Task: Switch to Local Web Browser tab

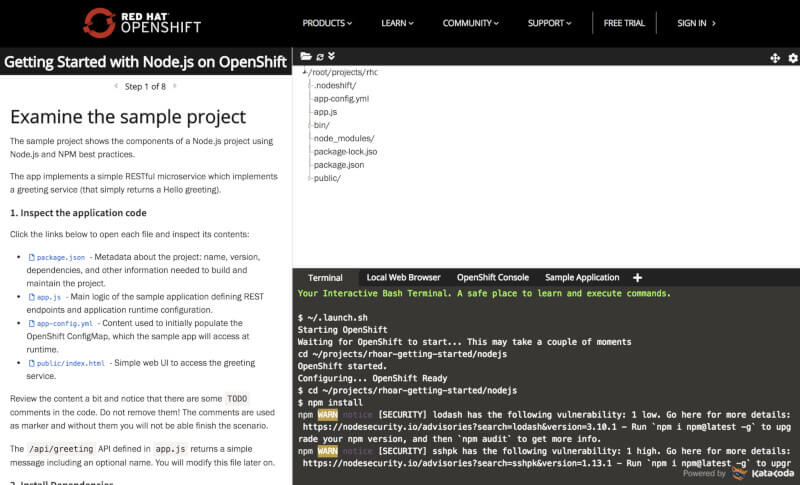Action: click(x=403, y=277)
